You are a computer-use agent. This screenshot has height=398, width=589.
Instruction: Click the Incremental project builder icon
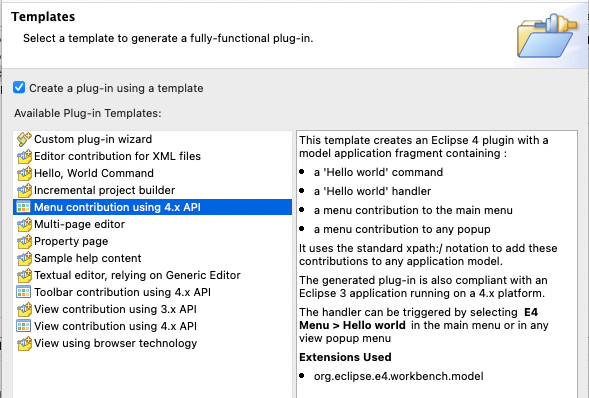[24, 190]
